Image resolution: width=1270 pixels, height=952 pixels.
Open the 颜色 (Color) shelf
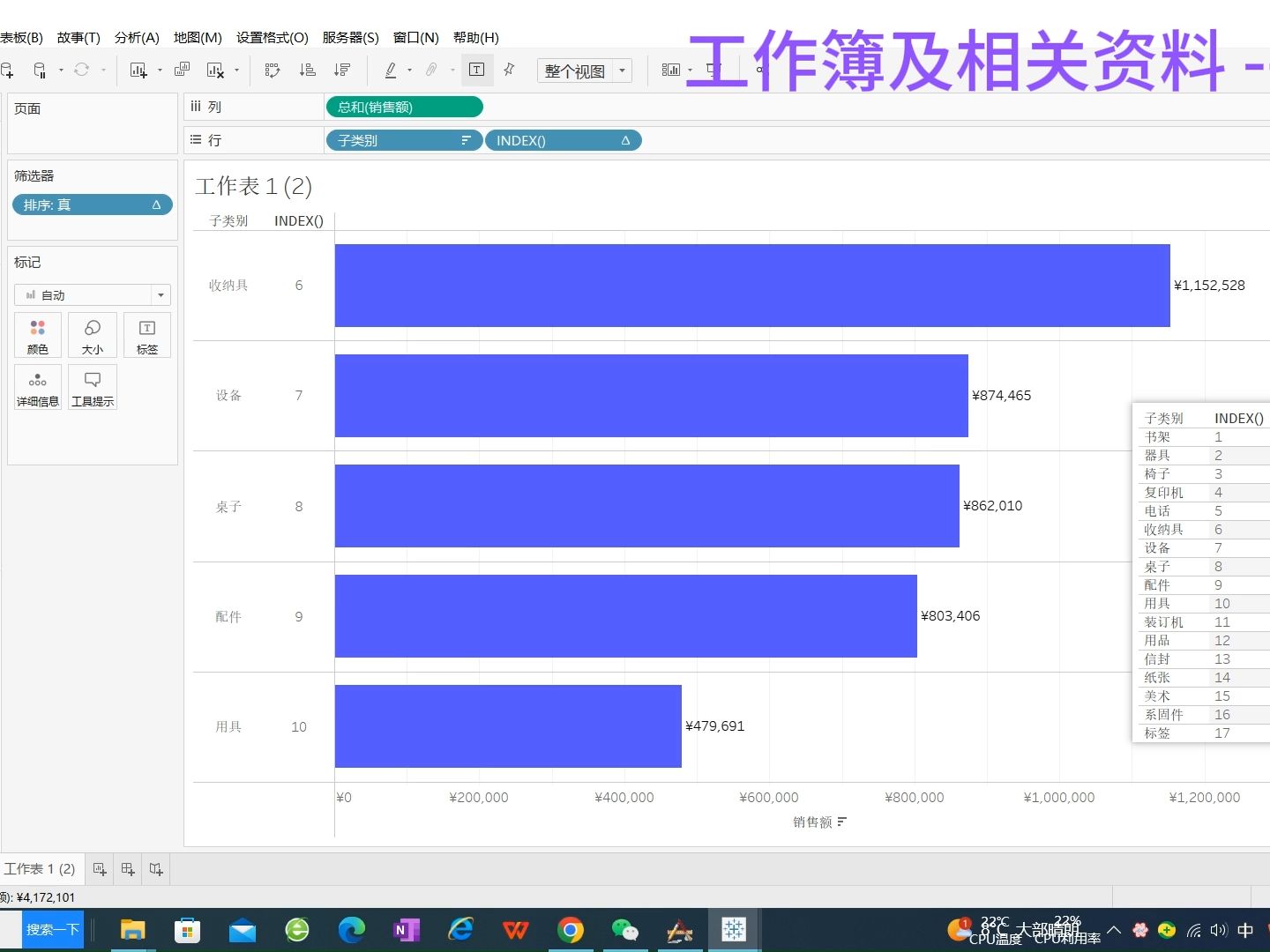point(37,335)
